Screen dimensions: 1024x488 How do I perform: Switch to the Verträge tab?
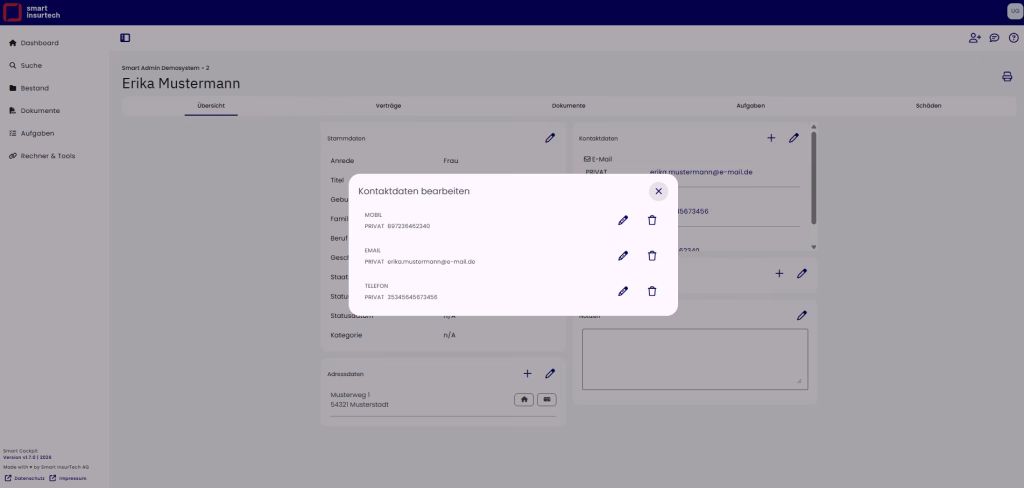(x=389, y=105)
